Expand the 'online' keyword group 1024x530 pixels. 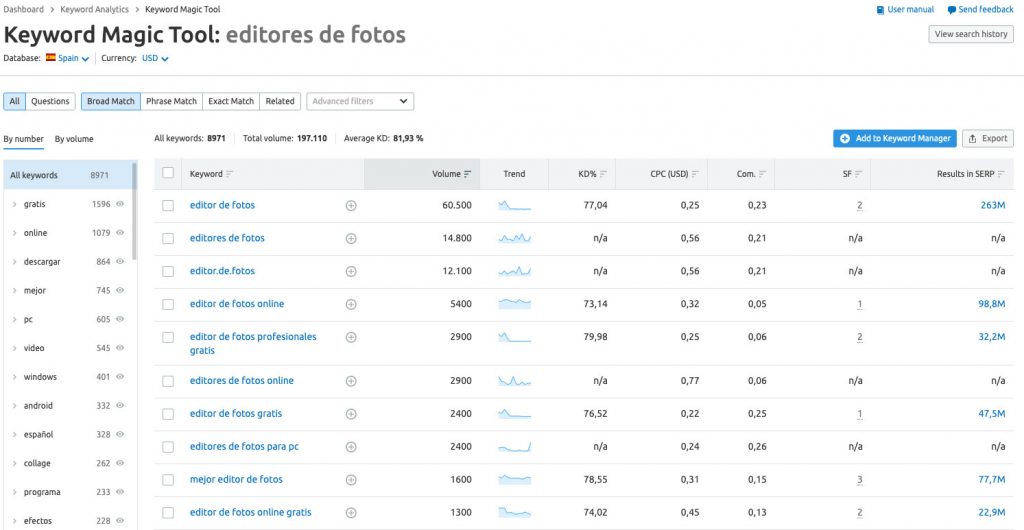(14, 233)
